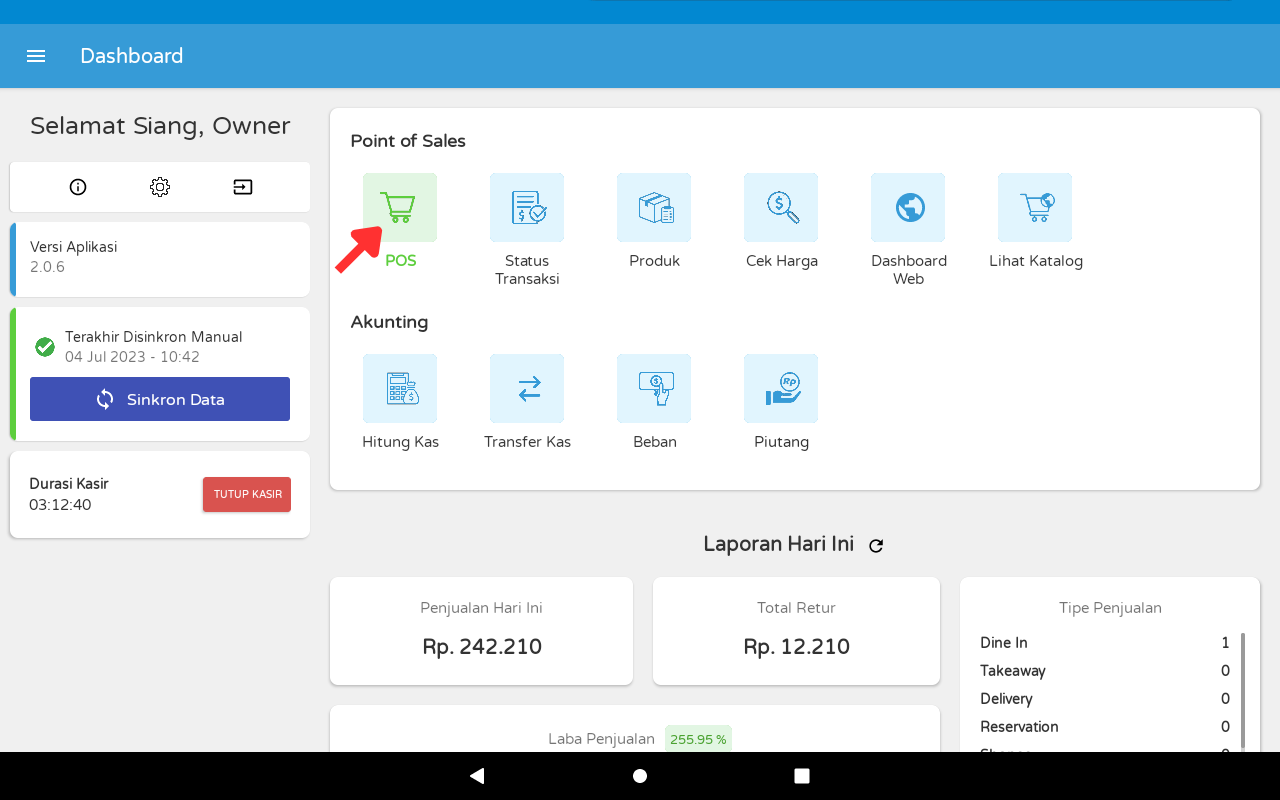The image size is (1280, 800).
Task: Open the Produk box icon
Action: tap(654, 207)
